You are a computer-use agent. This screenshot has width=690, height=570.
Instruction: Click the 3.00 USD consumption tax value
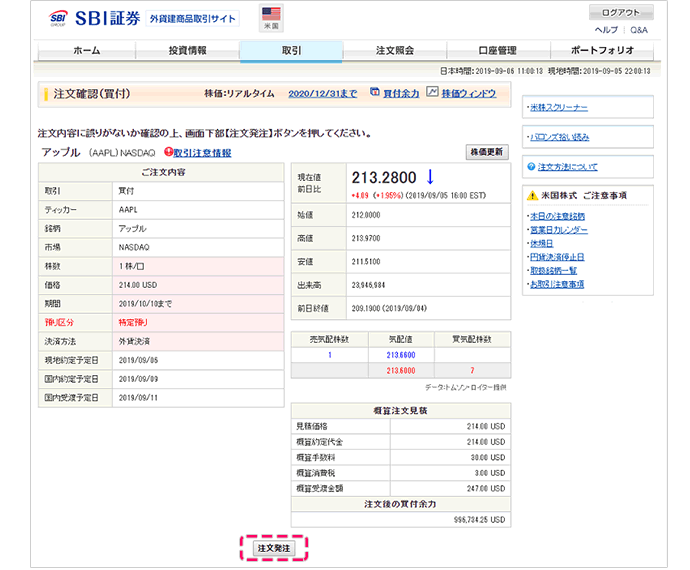[489, 473]
